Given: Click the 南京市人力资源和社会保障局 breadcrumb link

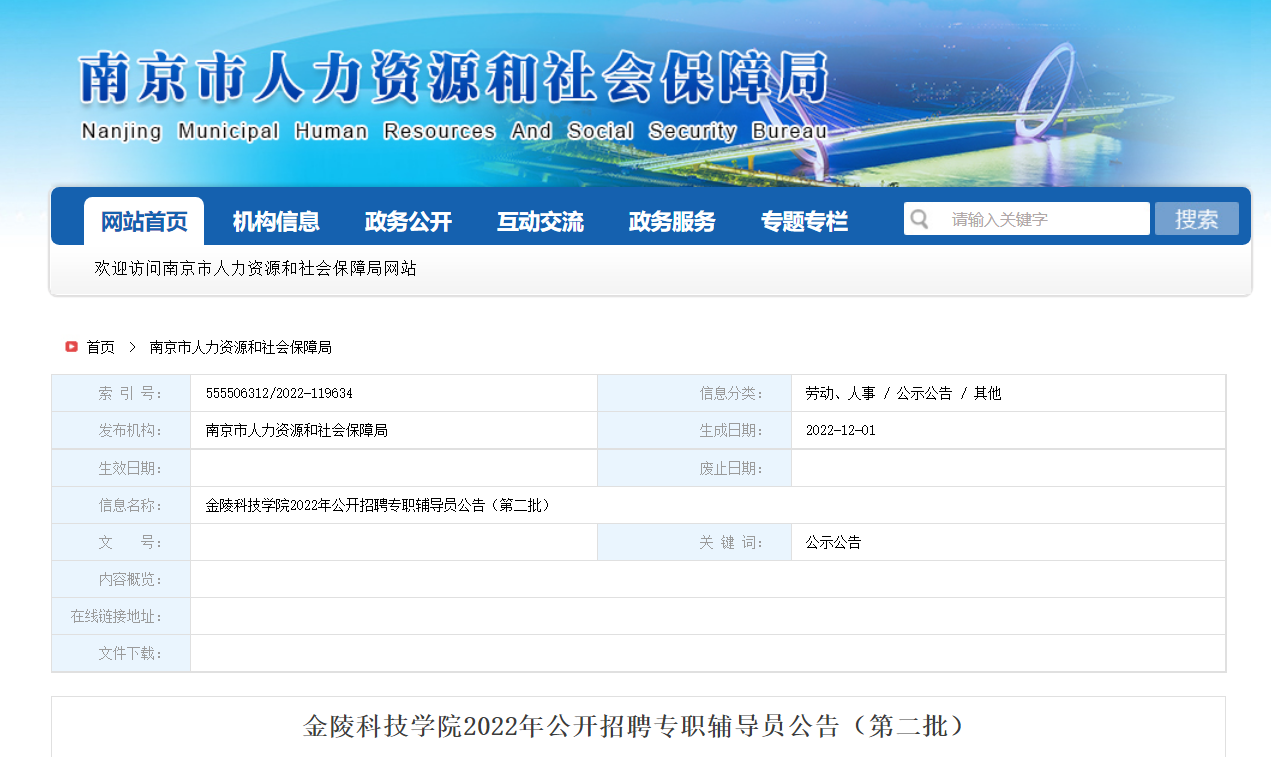Looking at the screenshot, I should 240,347.
